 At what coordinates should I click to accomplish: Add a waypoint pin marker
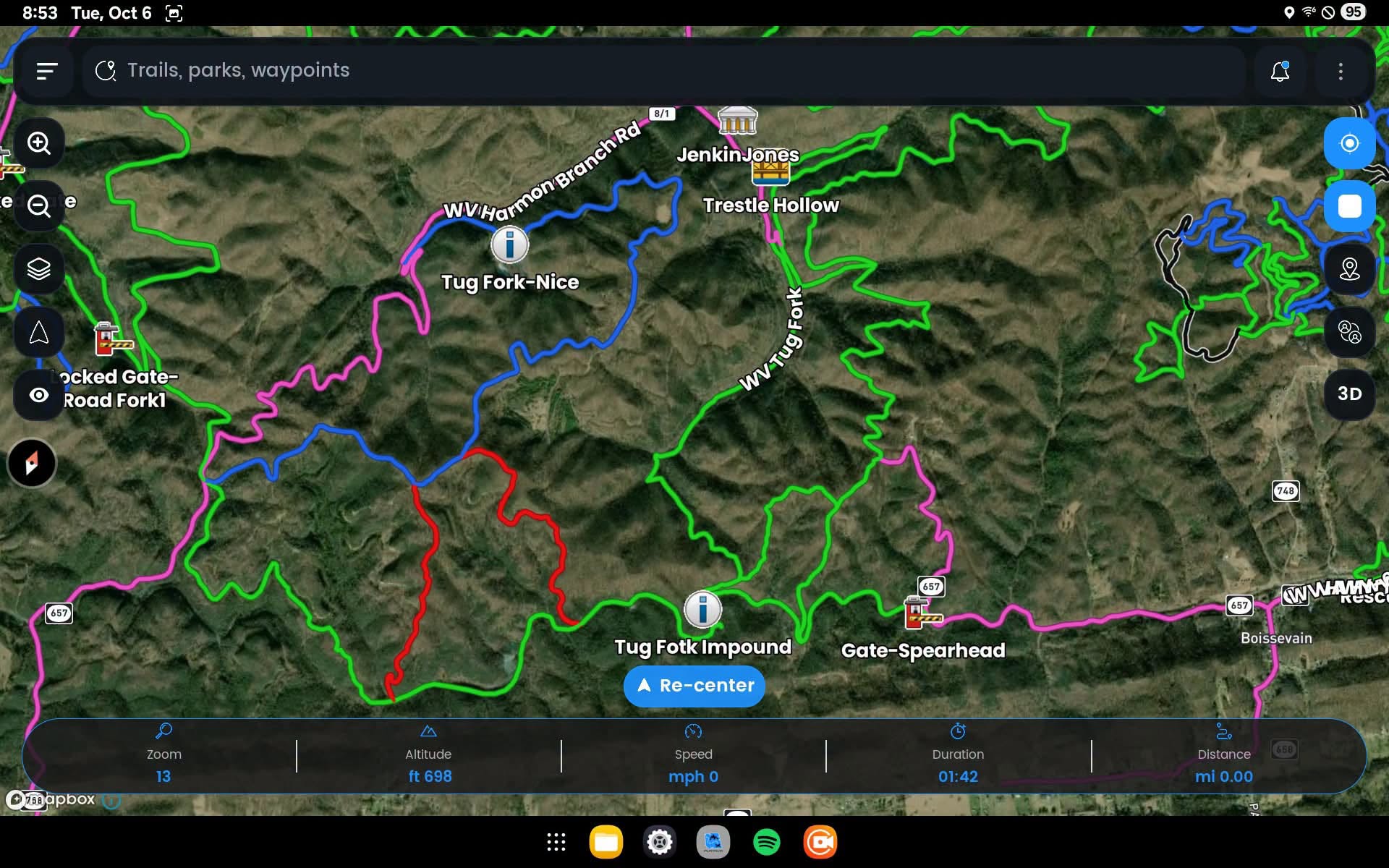[1349, 269]
